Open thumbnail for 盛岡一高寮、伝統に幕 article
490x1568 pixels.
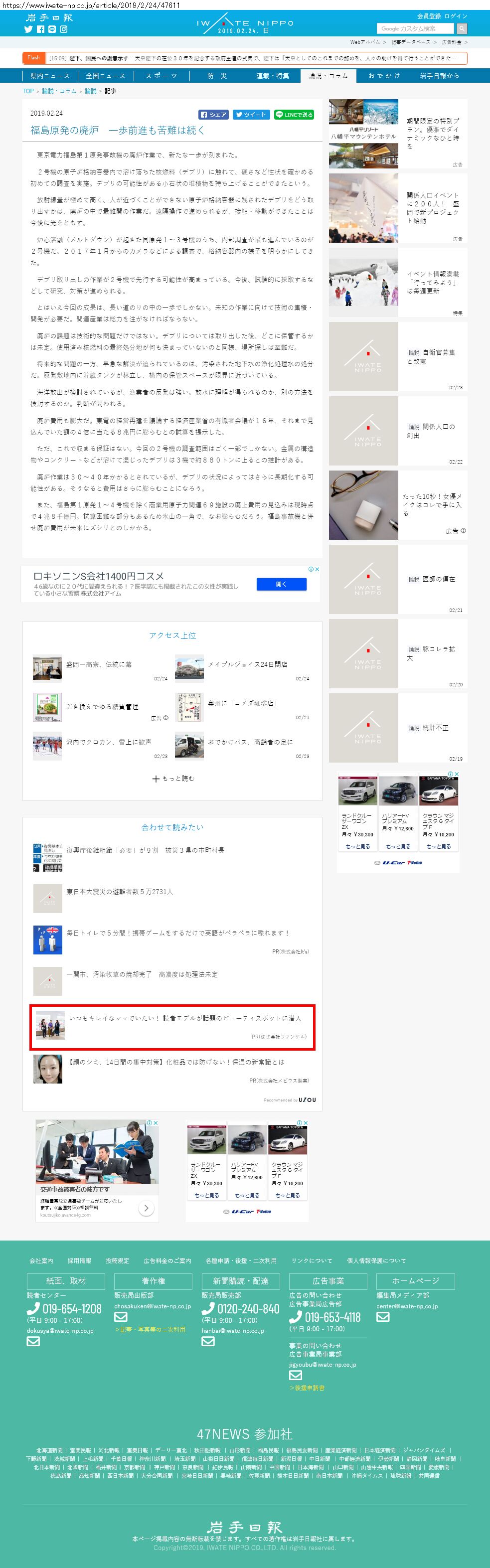pyautogui.click(x=47, y=668)
